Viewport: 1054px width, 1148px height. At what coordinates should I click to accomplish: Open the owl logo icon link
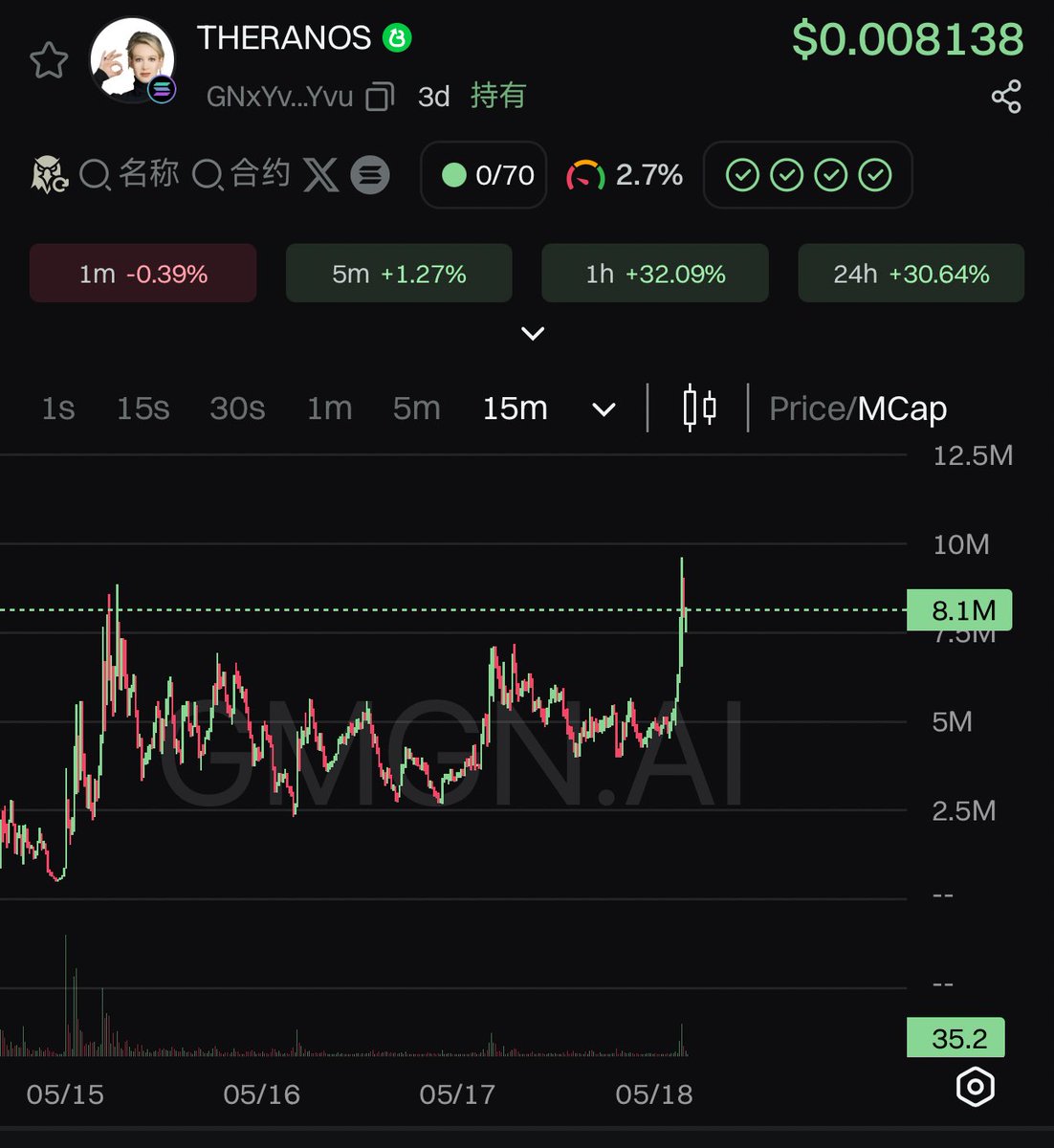pyautogui.click(x=49, y=175)
